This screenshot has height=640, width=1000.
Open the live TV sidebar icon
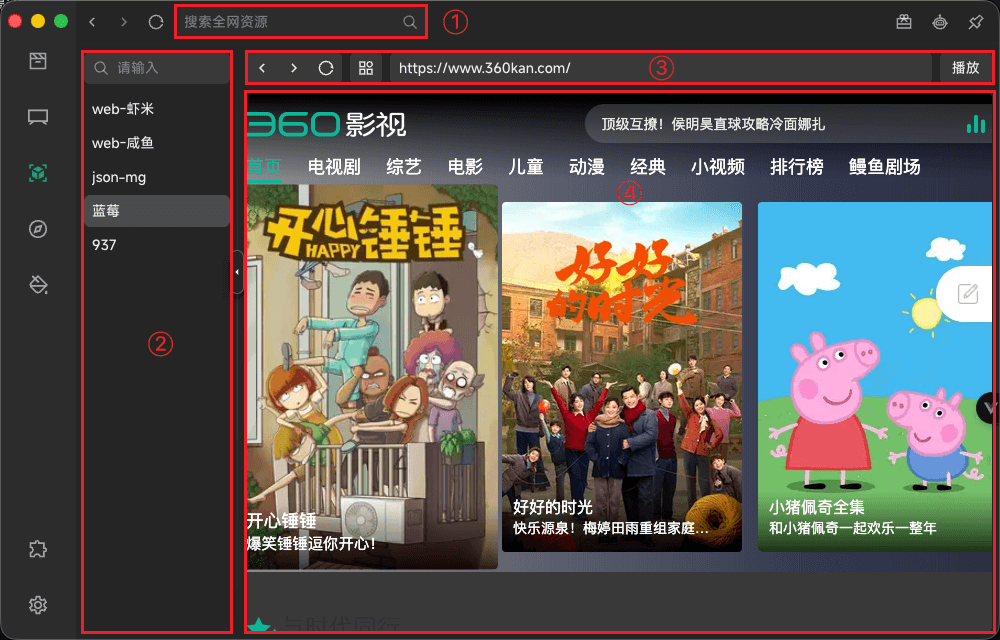(x=38, y=117)
